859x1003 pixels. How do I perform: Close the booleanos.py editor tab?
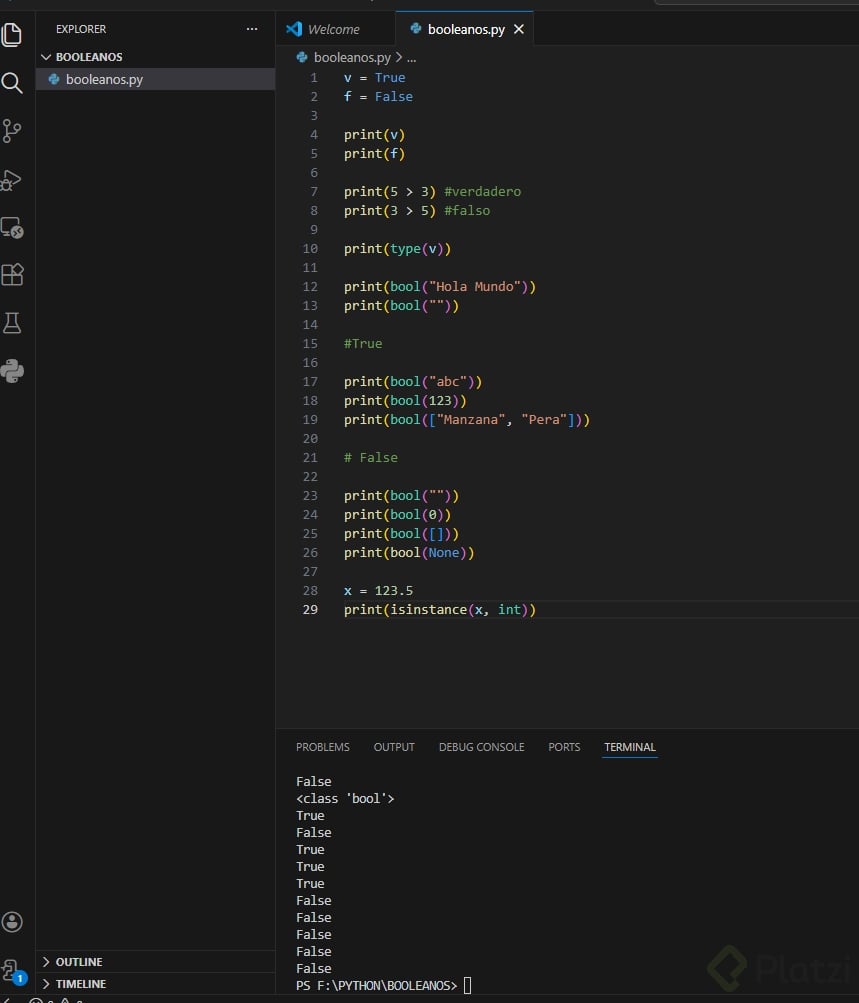[518, 29]
